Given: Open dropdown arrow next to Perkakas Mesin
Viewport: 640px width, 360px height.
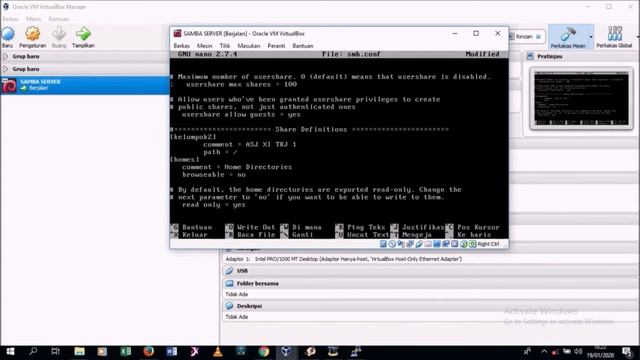Looking at the screenshot, I should [591, 37].
